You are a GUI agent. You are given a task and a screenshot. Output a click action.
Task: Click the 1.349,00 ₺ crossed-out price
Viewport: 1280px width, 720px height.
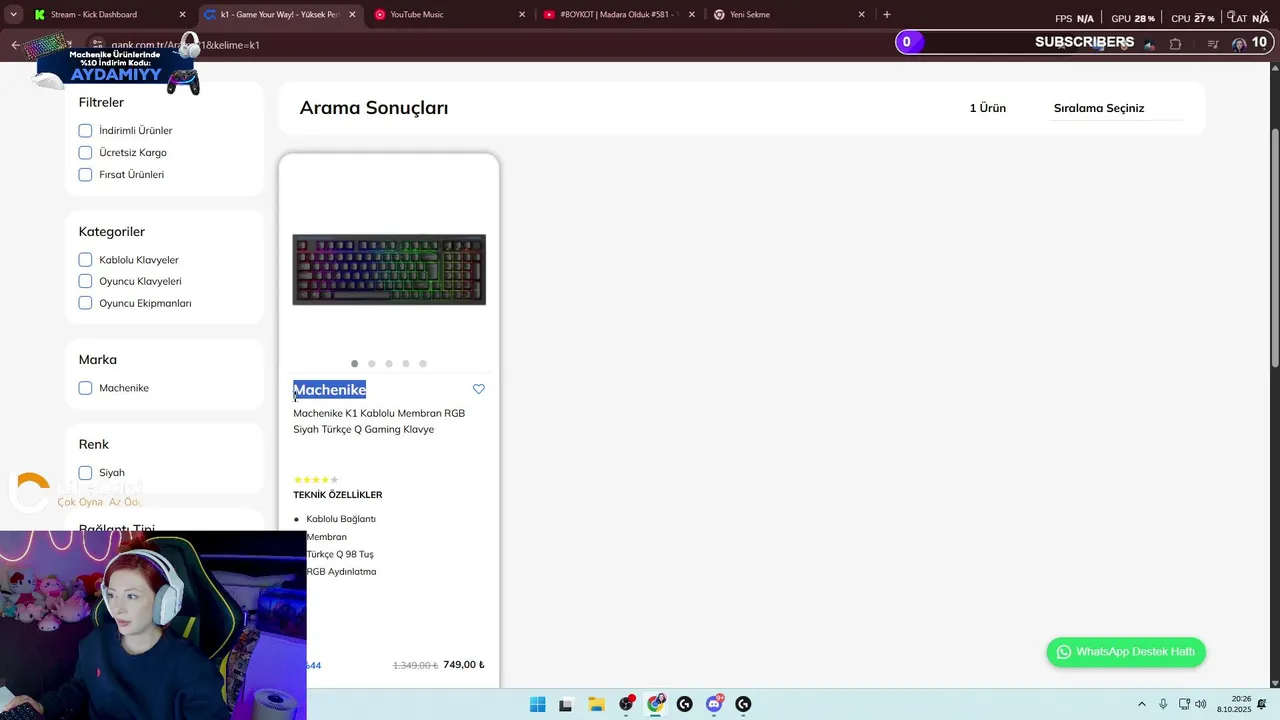coord(415,665)
